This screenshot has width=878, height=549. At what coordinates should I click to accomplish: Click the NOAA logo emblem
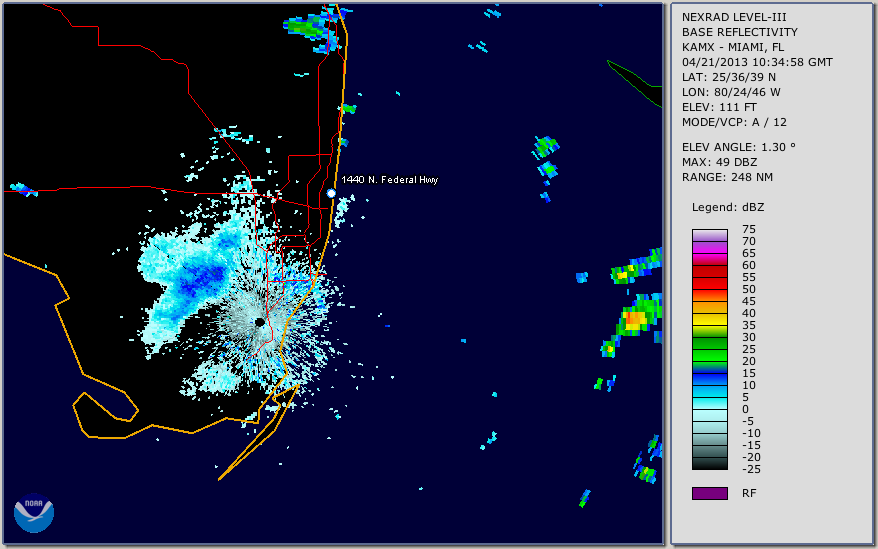point(34,513)
